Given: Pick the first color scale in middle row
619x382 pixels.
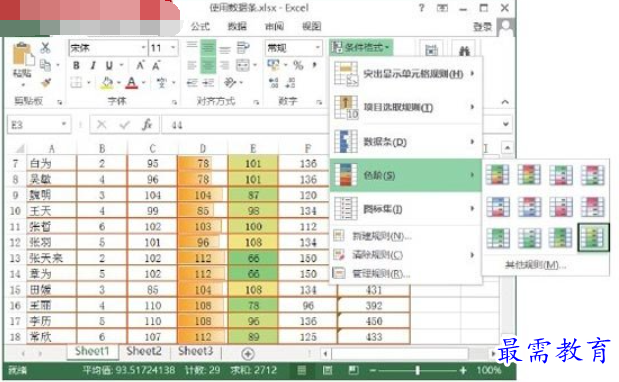Looking at the screenshot, I should [x=498, y=207].
